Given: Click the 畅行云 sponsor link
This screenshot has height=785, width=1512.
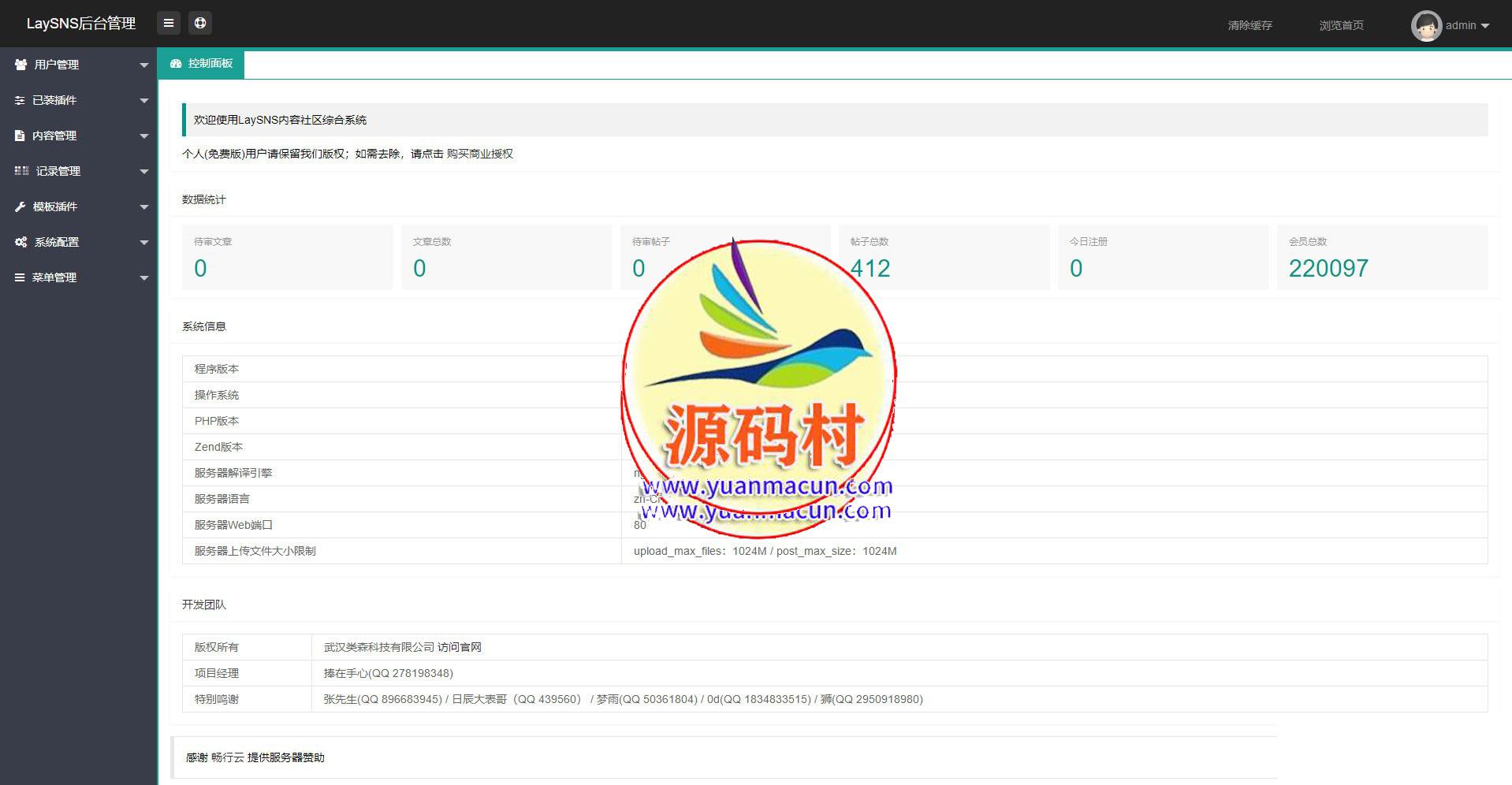Looking at the screenshot, I should [228, 757].
